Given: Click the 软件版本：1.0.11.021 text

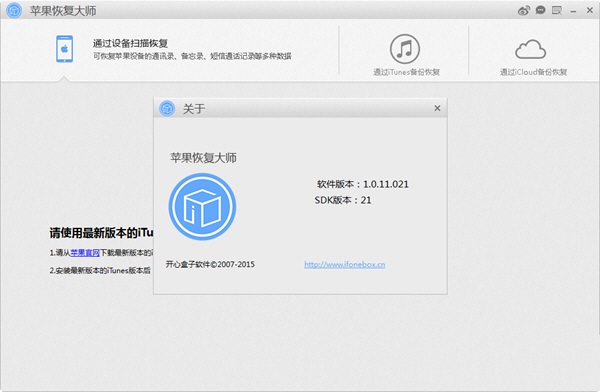Looking at the screenshot, I should point(363,184).
